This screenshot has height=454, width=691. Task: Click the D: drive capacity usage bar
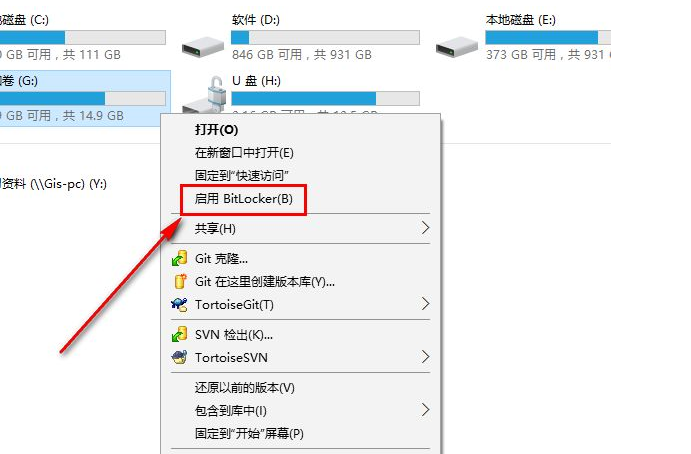(325, 37)
